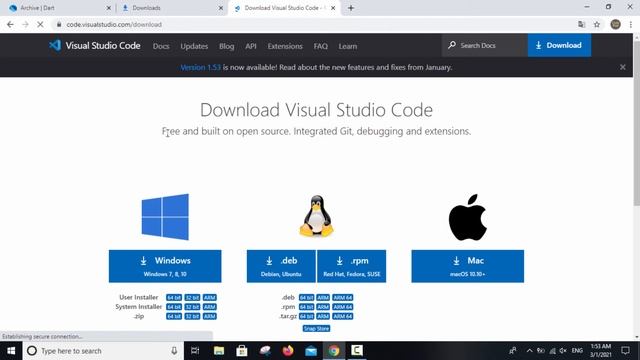
Task: Stop the page from loading
Action: (40, 24)
